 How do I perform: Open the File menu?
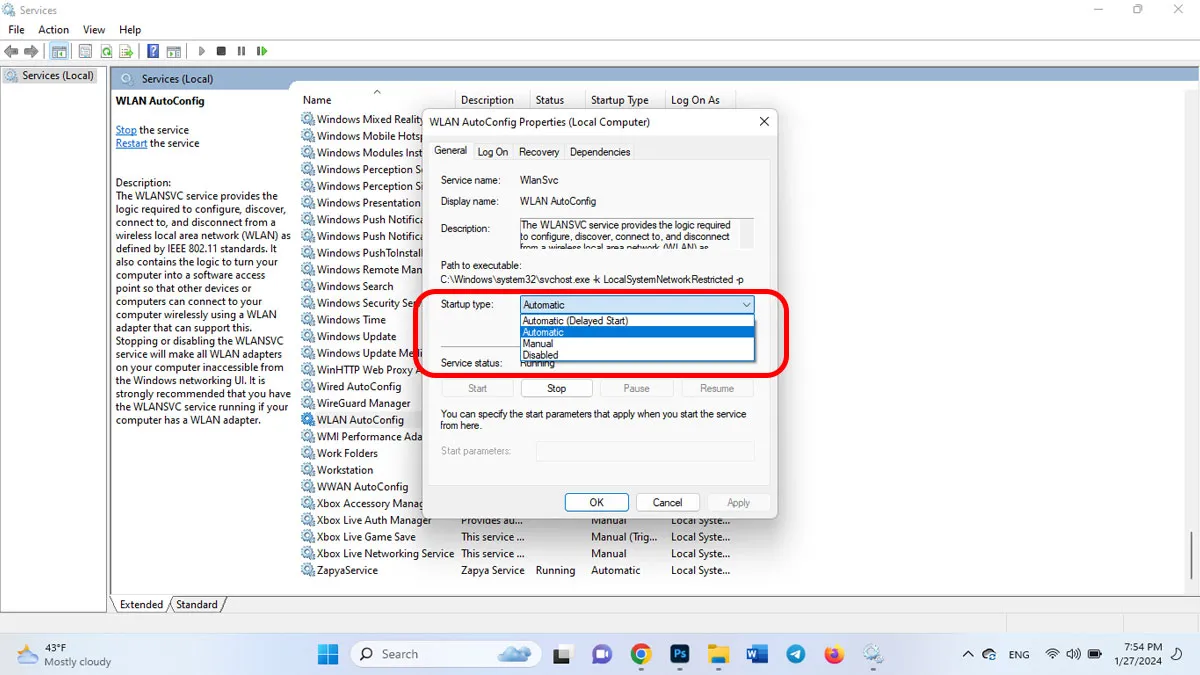click(x=16, y=30)
